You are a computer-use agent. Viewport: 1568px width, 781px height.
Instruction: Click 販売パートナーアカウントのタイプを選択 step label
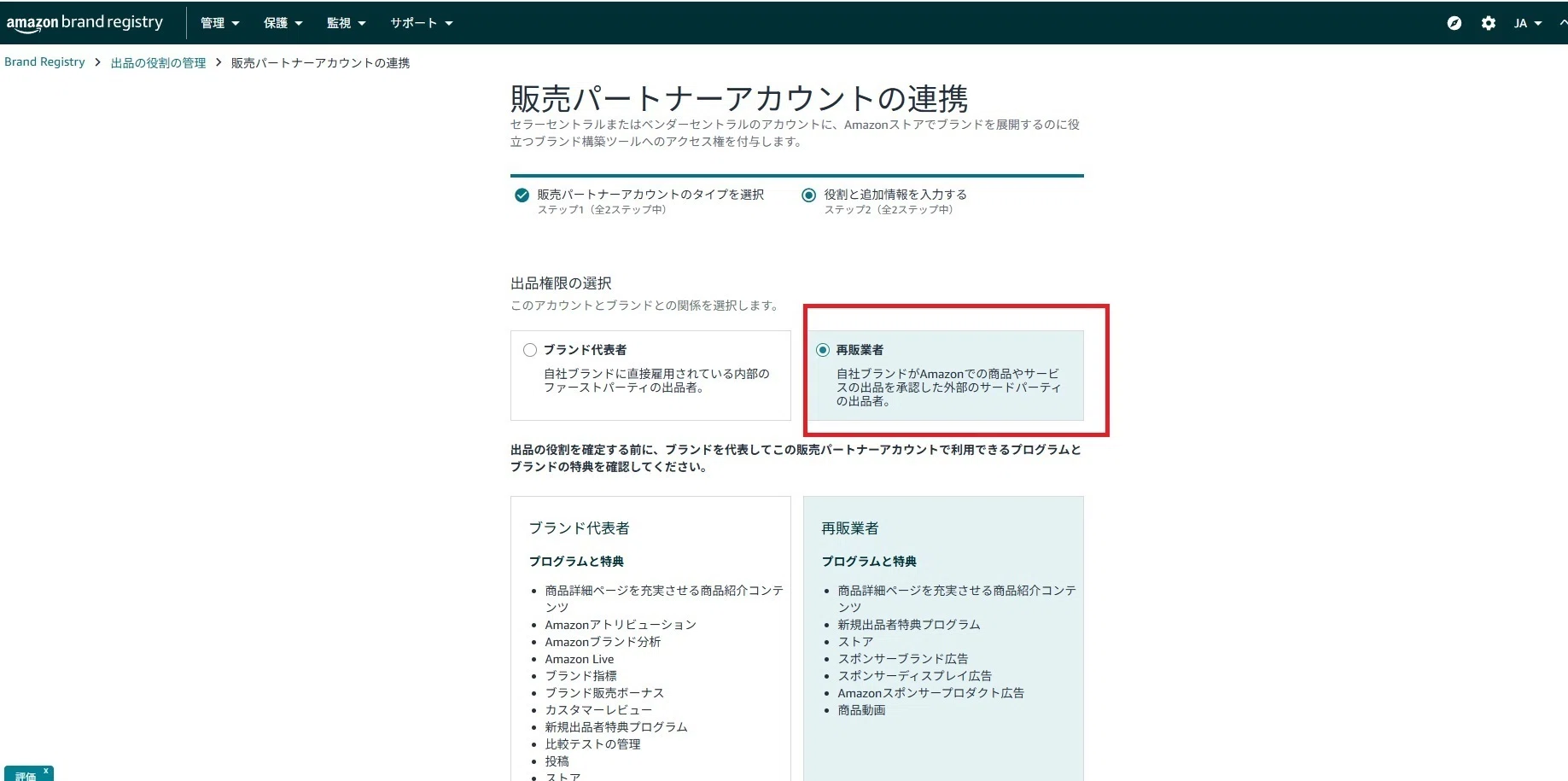(x=650, y=195)
